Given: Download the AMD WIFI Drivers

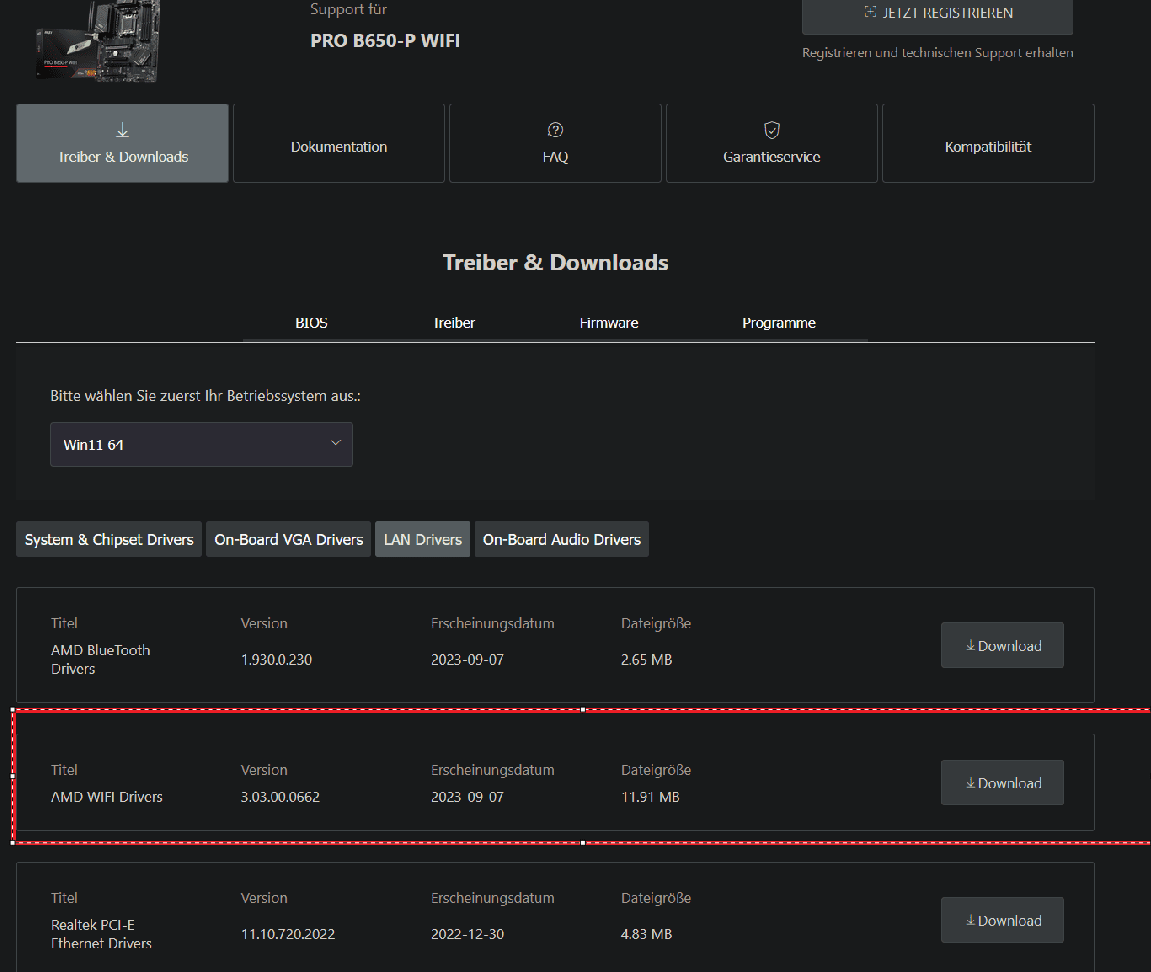Looking at the screenshot, I should click(x=1002, y=783).
